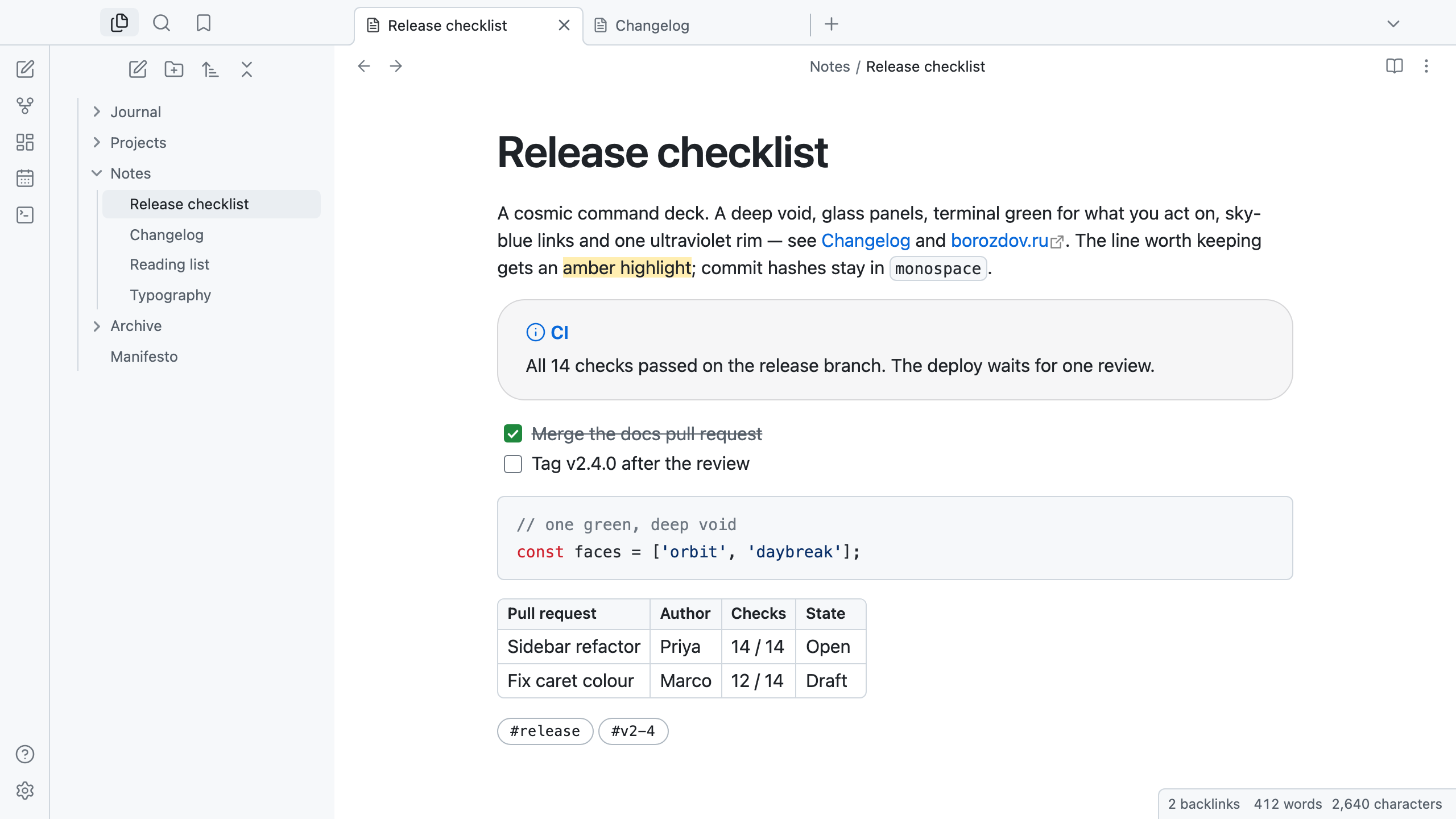
Task: Switch to the Changelog tab
Action: [697, 26]
